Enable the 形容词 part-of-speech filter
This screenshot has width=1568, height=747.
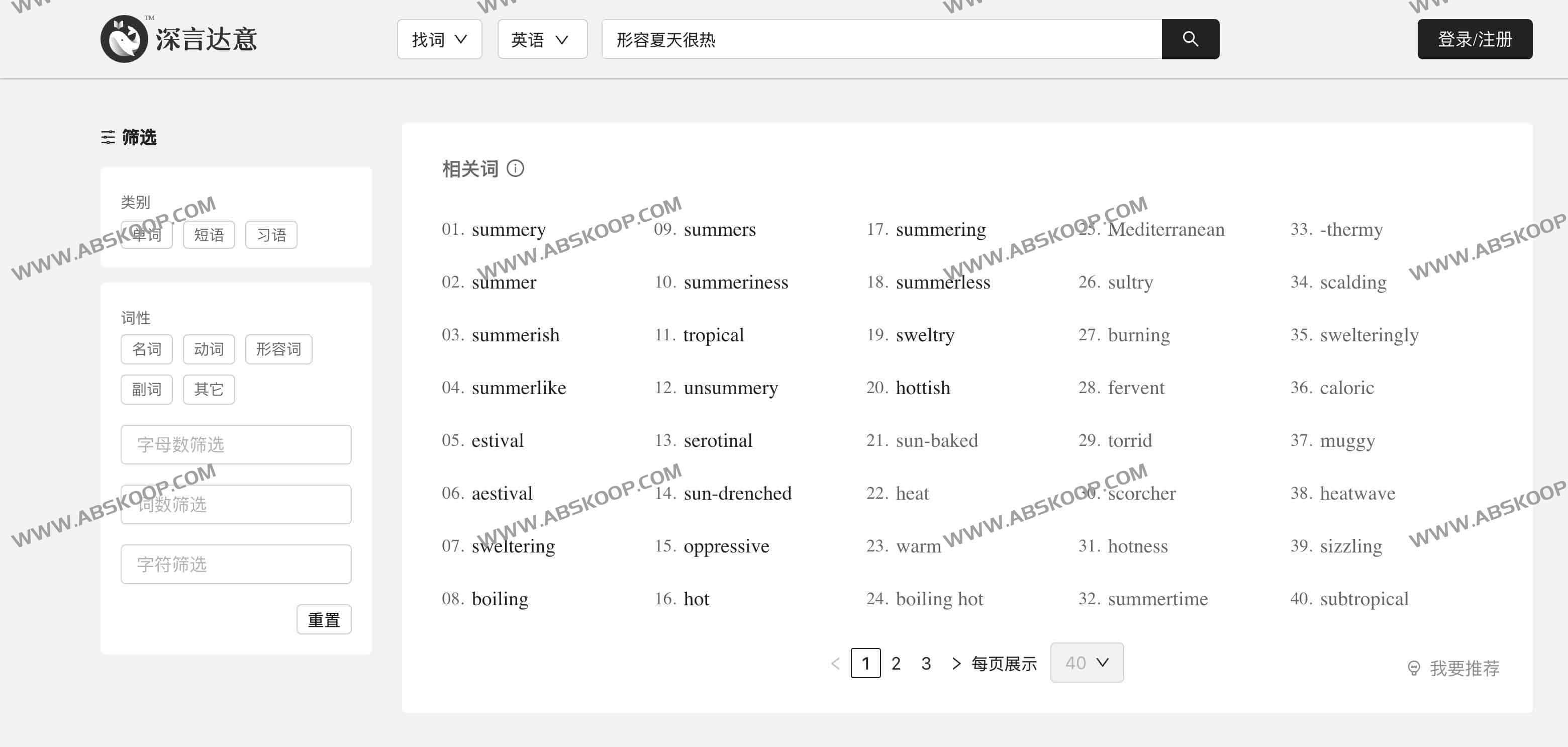coord(278,349)
